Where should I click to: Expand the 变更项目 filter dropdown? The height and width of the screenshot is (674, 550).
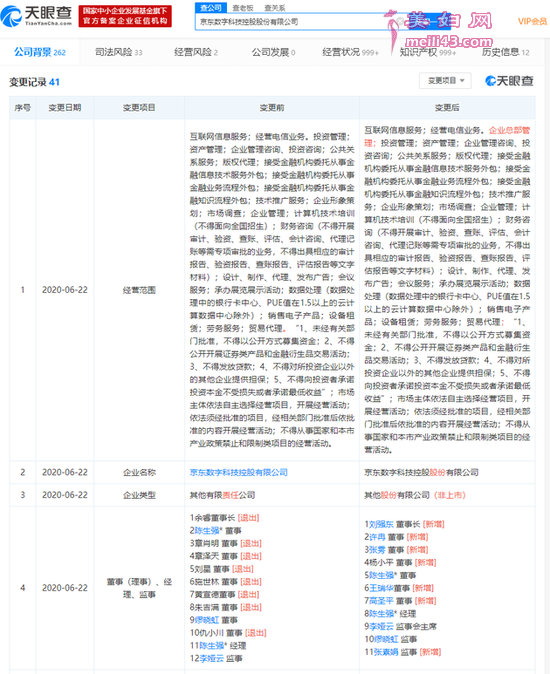coord(445,81)
